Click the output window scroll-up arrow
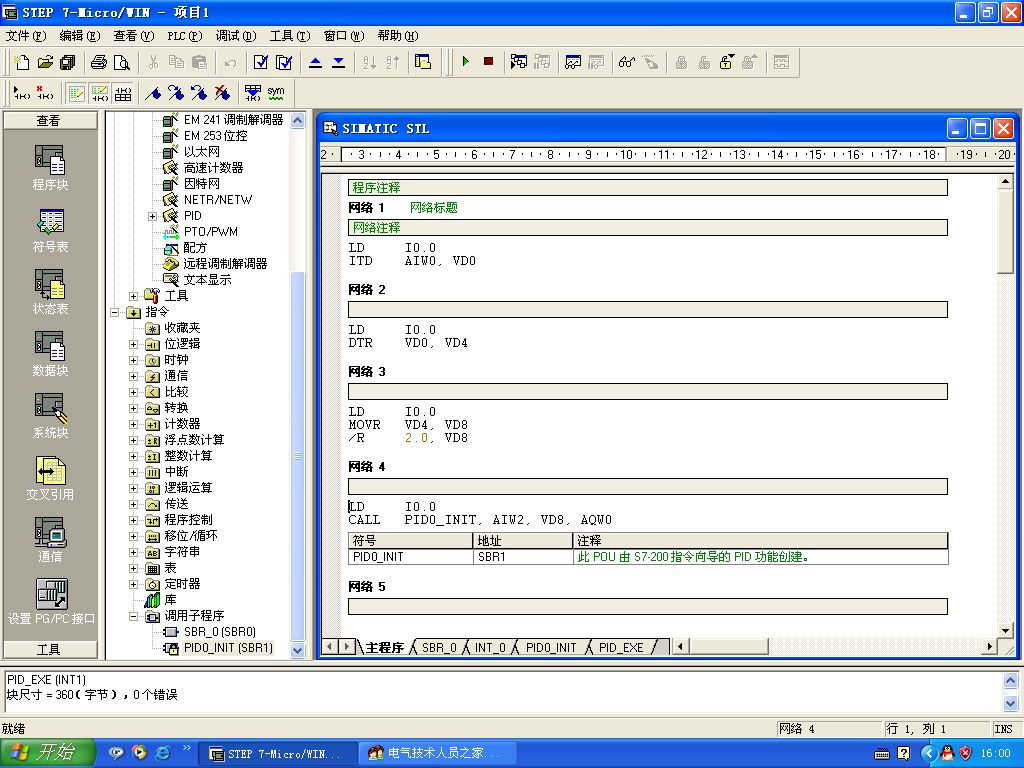Image resolution: width=1024 pixels, height=768 pixels. [1010, 682]
